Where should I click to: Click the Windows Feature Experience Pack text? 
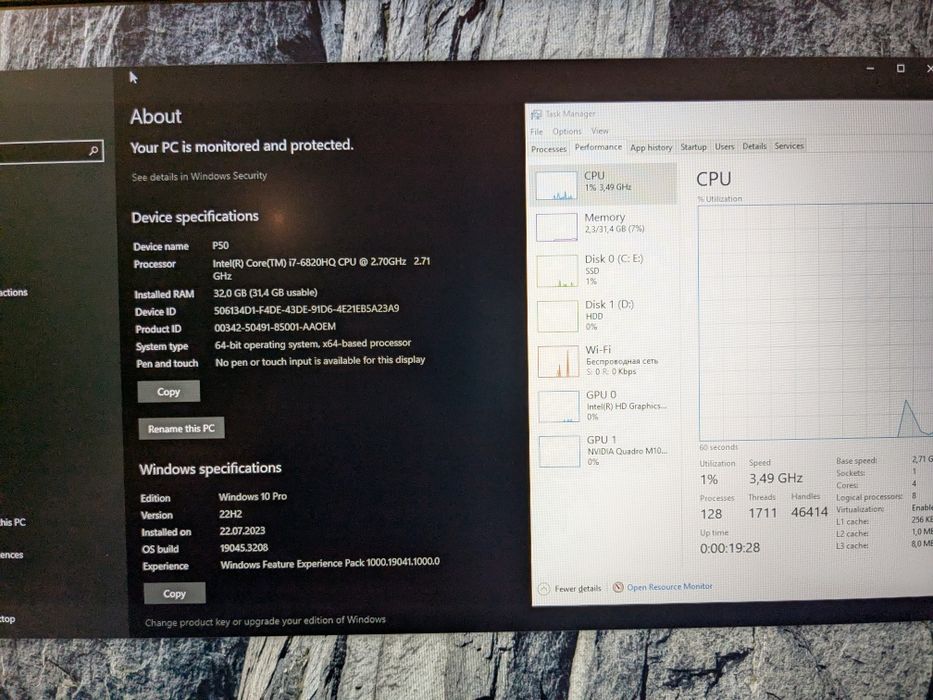(x=330, y=563)
